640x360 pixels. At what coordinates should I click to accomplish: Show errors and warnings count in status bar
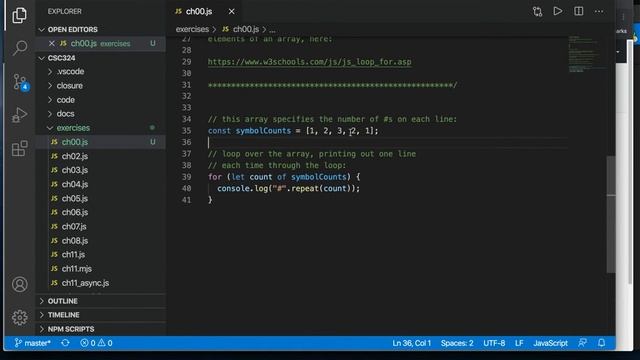click(x=96, y=343)
